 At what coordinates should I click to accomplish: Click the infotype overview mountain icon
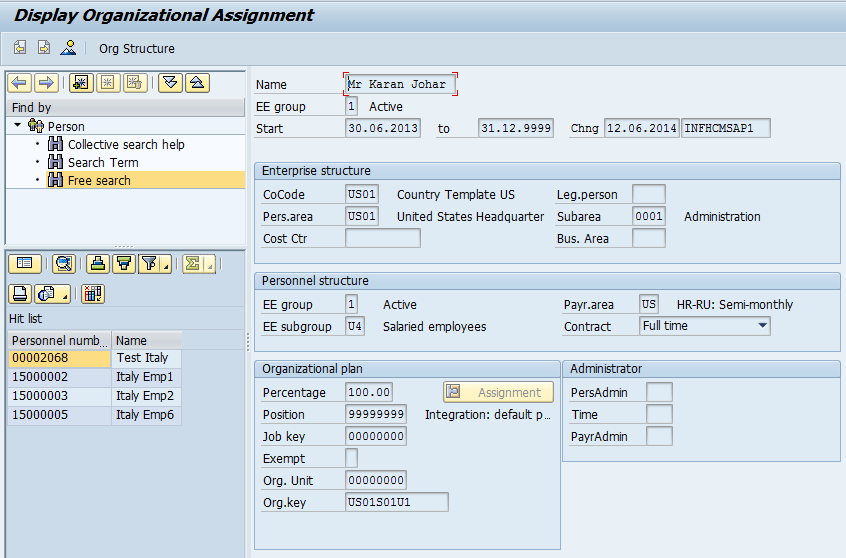(x=68, y=48)
